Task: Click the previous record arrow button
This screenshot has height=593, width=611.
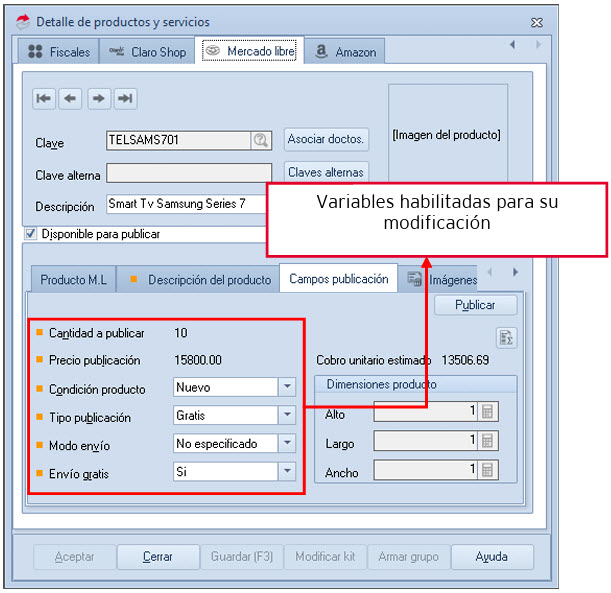Action: coord(70,98)
